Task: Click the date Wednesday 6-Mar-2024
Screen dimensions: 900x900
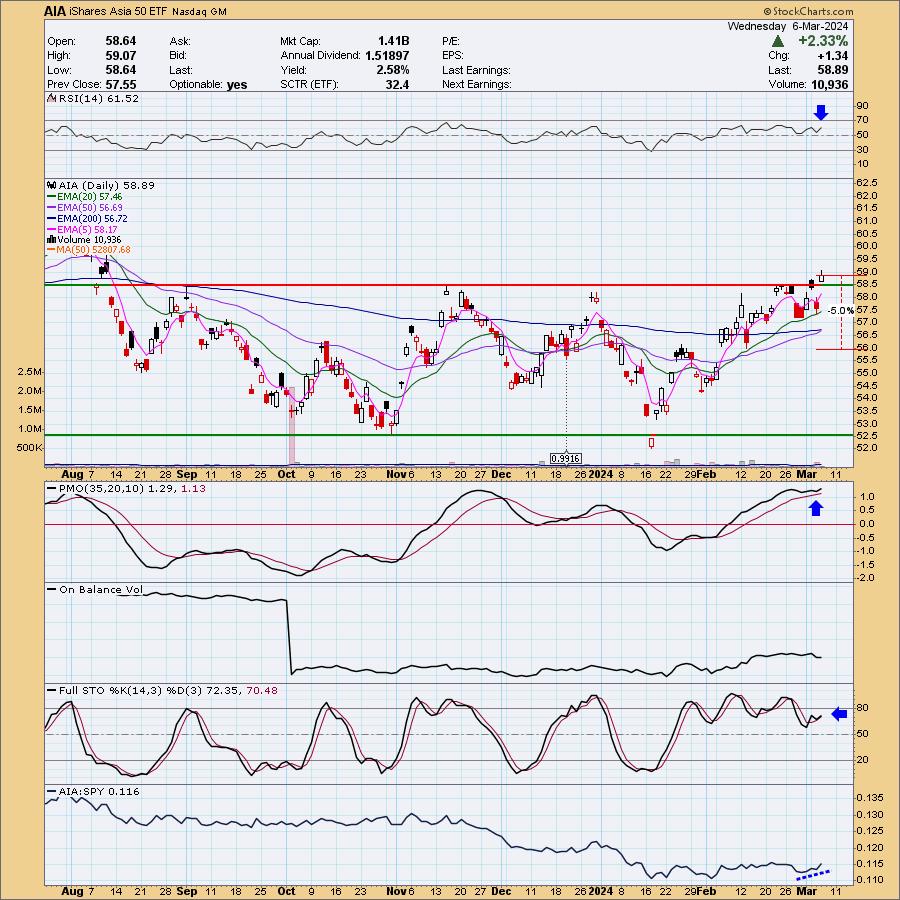Action: point(788,26)
